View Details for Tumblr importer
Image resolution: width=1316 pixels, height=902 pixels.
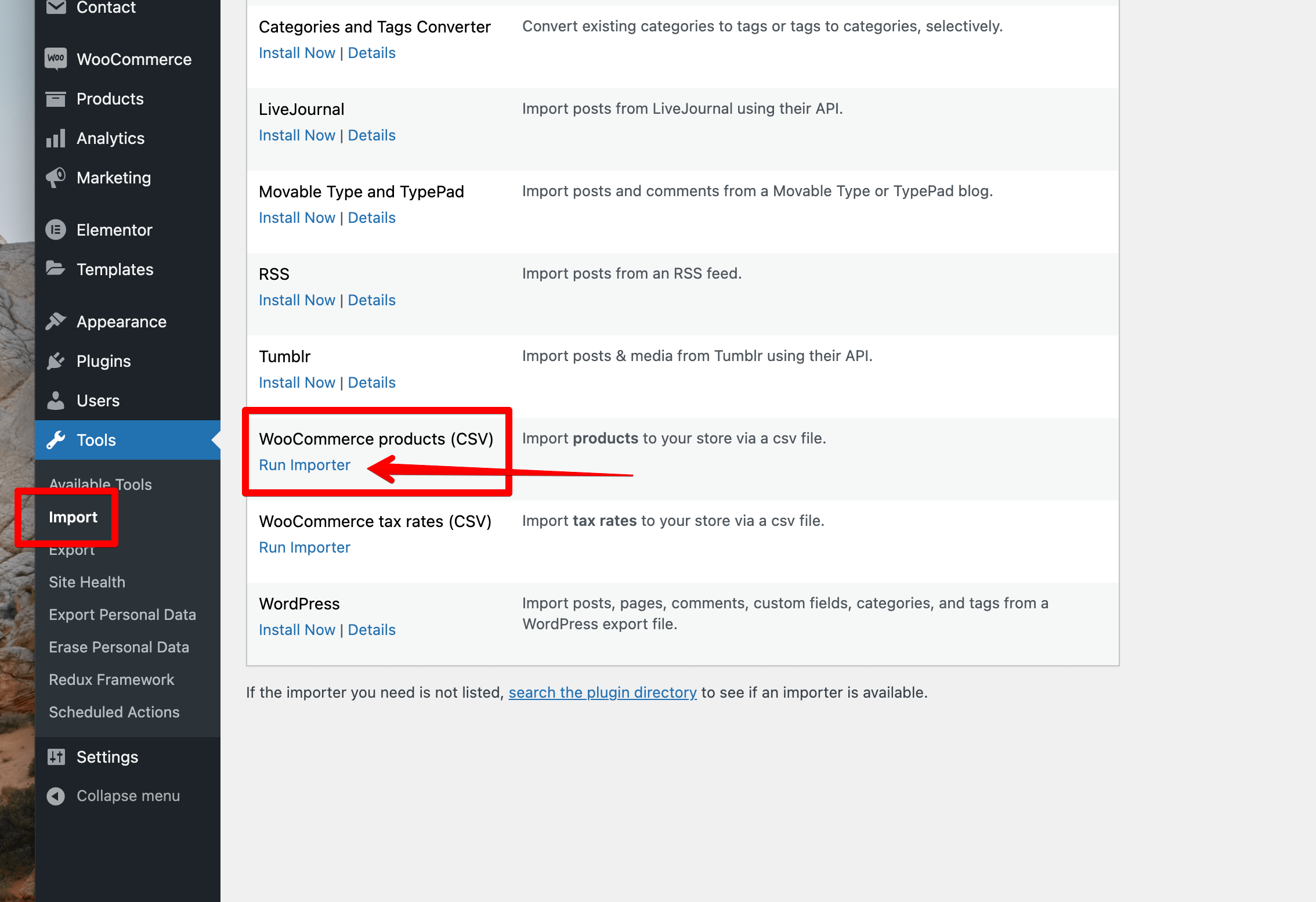(x=372, y=383)
